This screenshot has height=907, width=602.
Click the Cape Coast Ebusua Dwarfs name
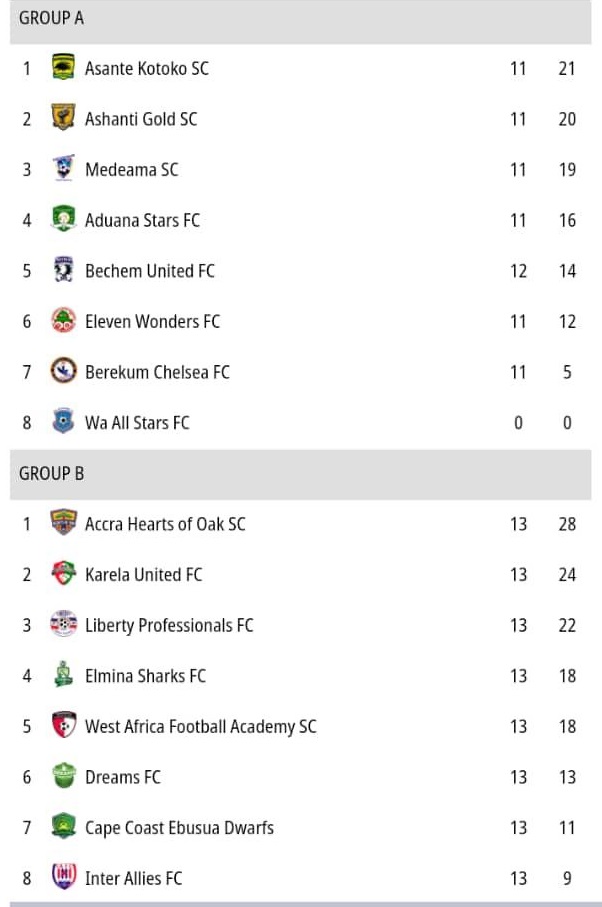(x=179, y=828)
